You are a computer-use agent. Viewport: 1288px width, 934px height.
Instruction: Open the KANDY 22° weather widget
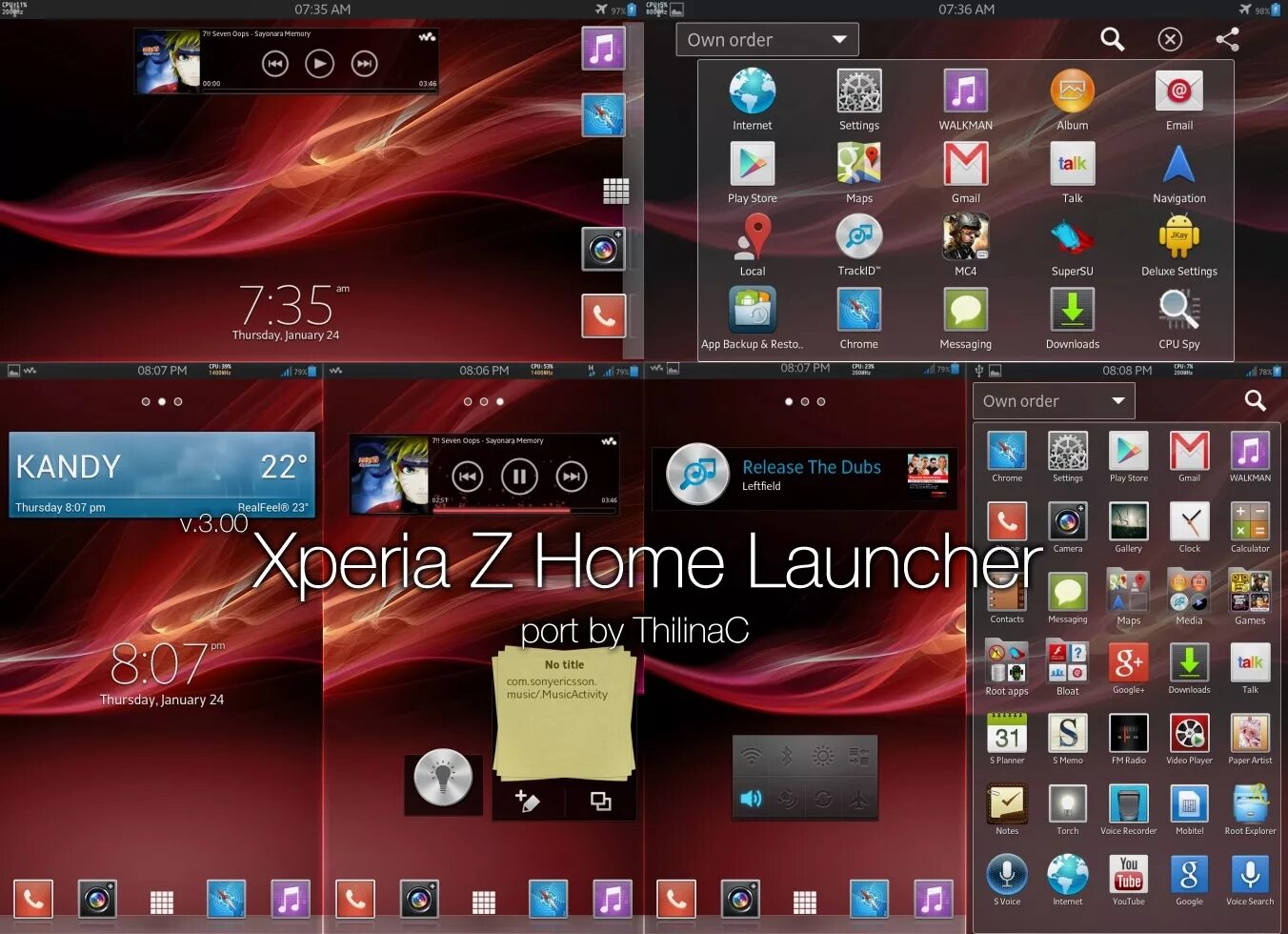pos(162,475)
